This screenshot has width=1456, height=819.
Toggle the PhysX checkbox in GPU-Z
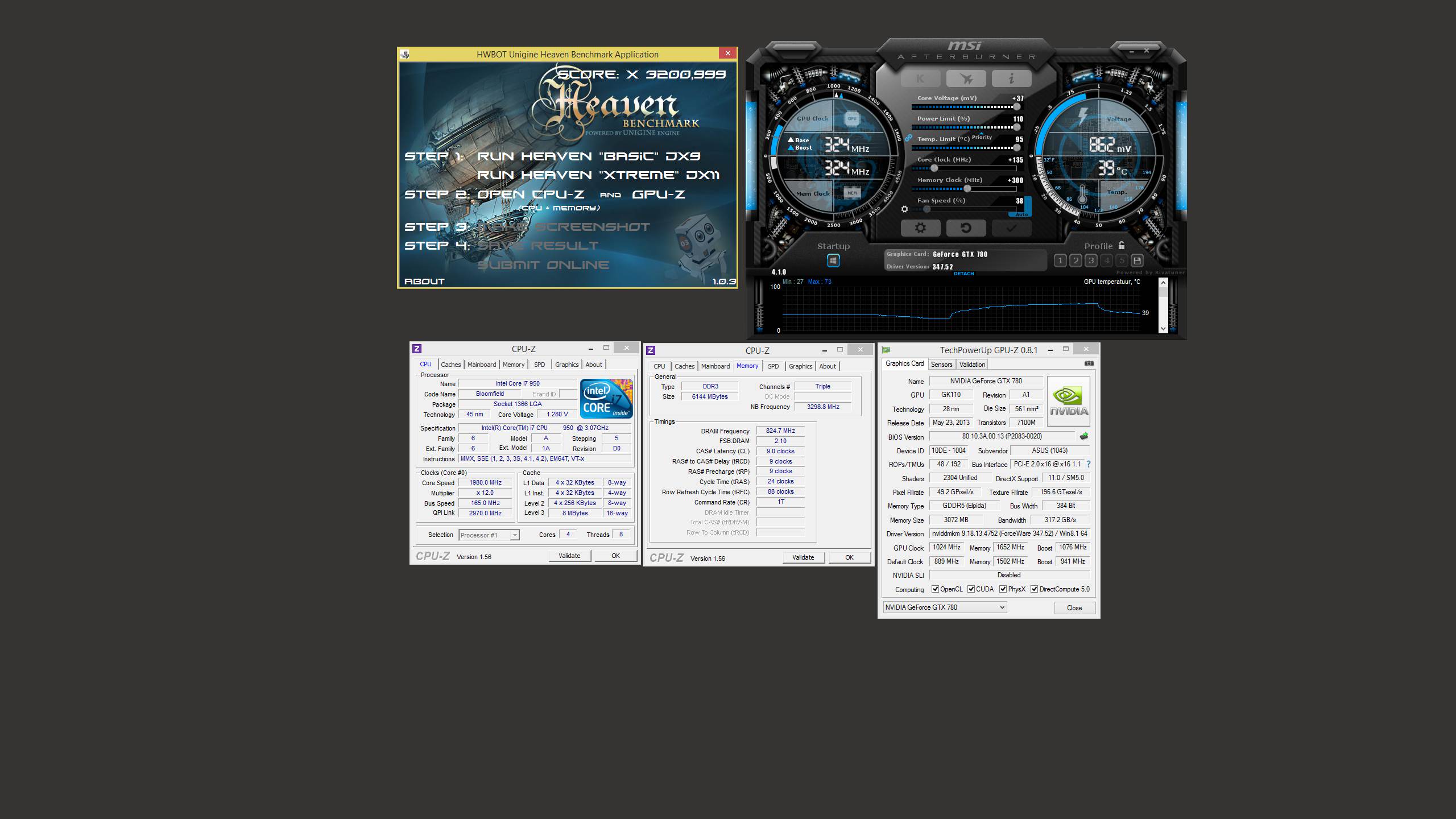tap(1003, 589)
